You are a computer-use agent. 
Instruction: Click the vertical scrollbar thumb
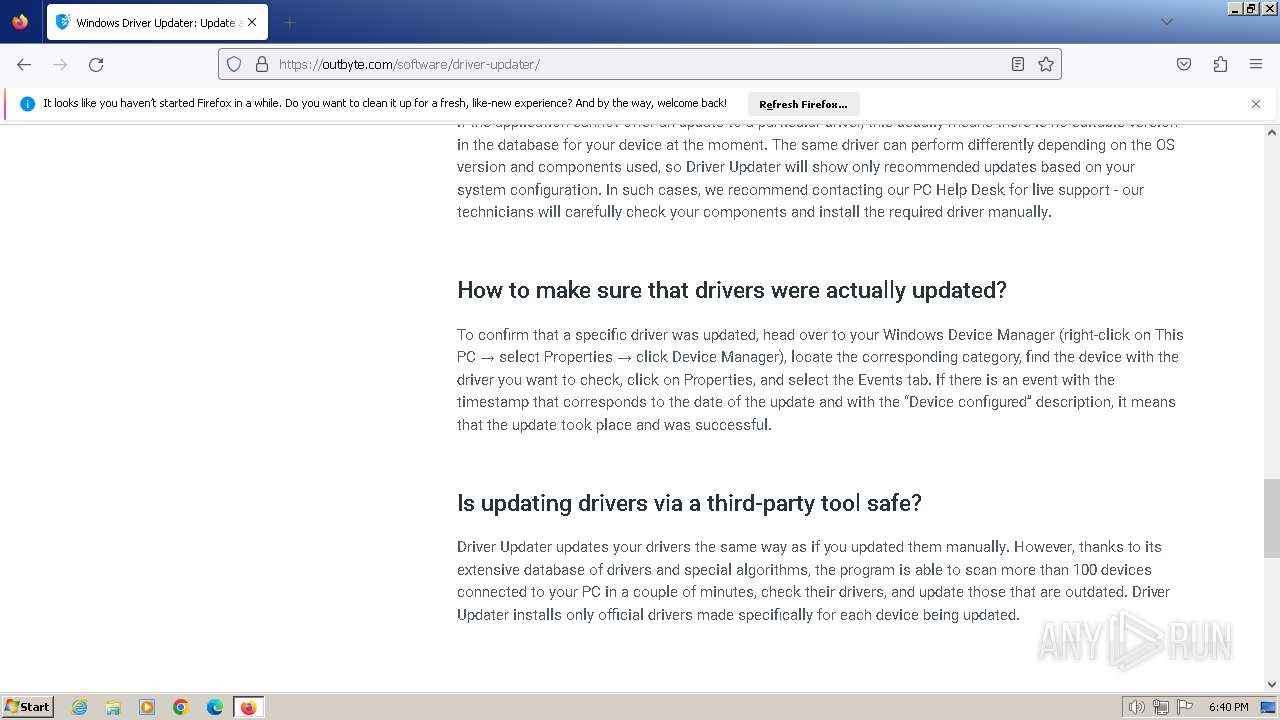click(1272, 518)
